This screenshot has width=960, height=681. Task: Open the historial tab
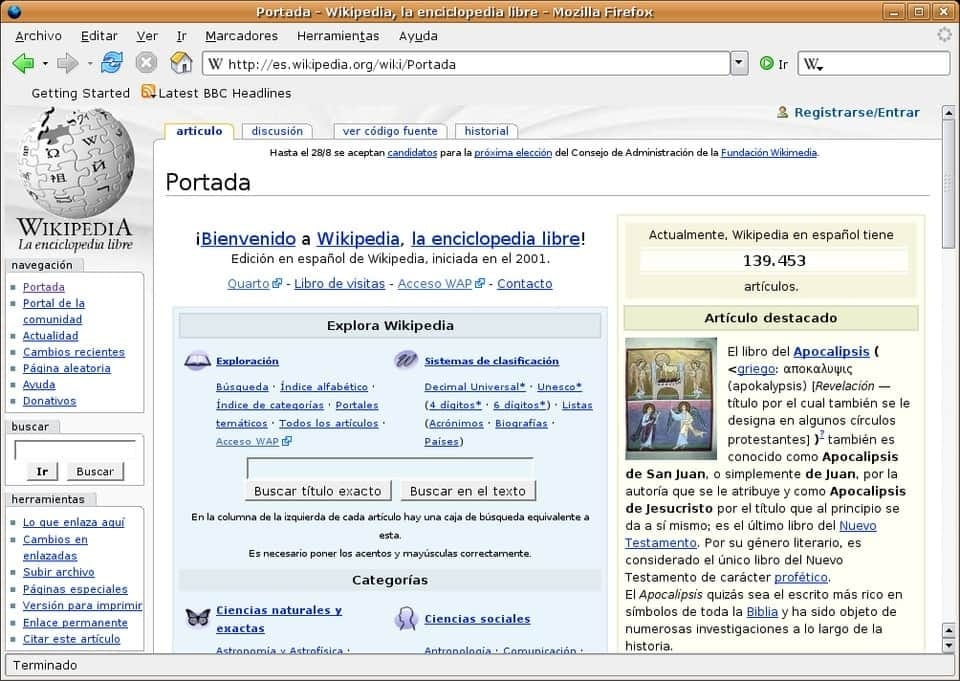tap(486, 131)
